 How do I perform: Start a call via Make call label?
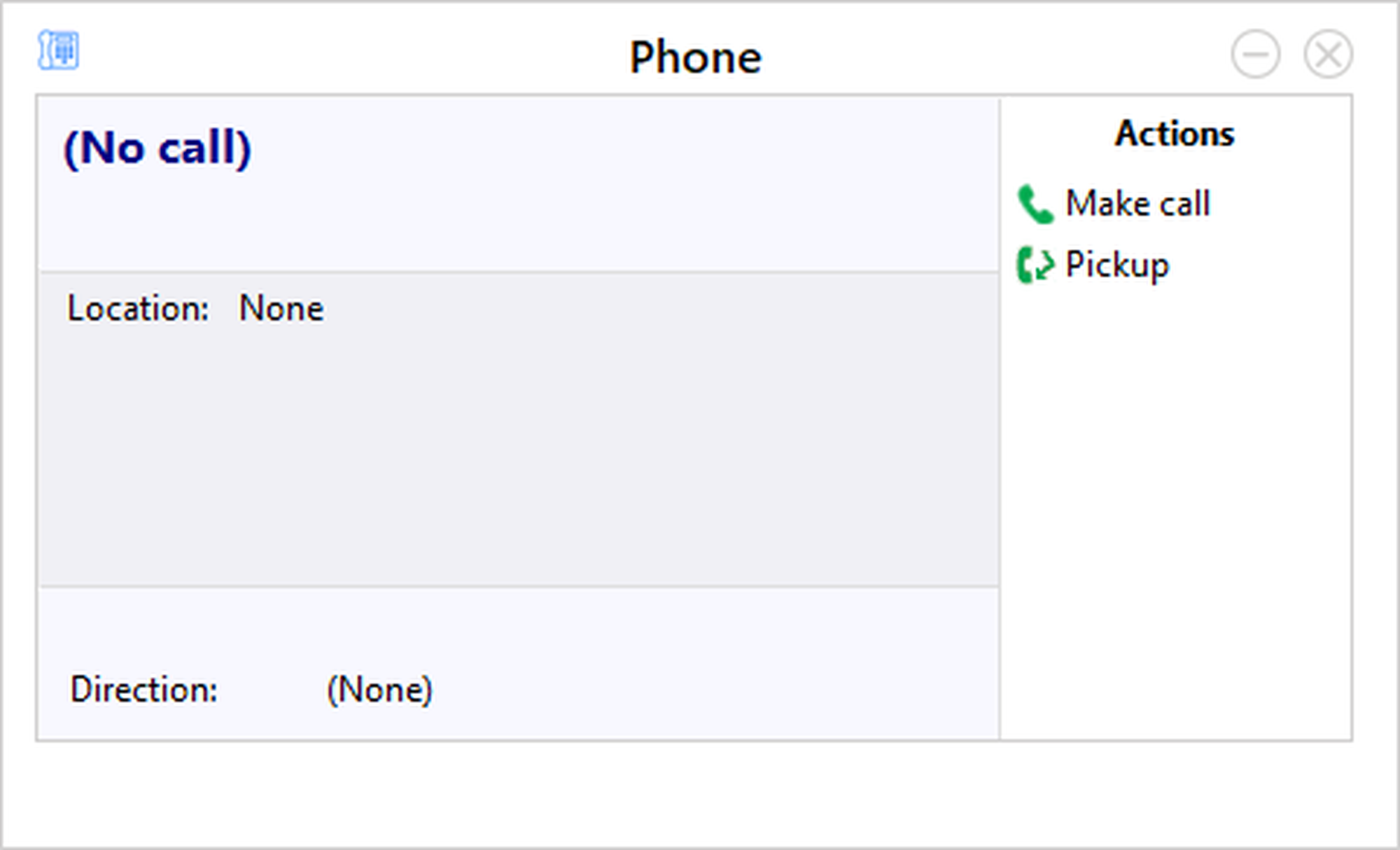[x=1137, y=204]
